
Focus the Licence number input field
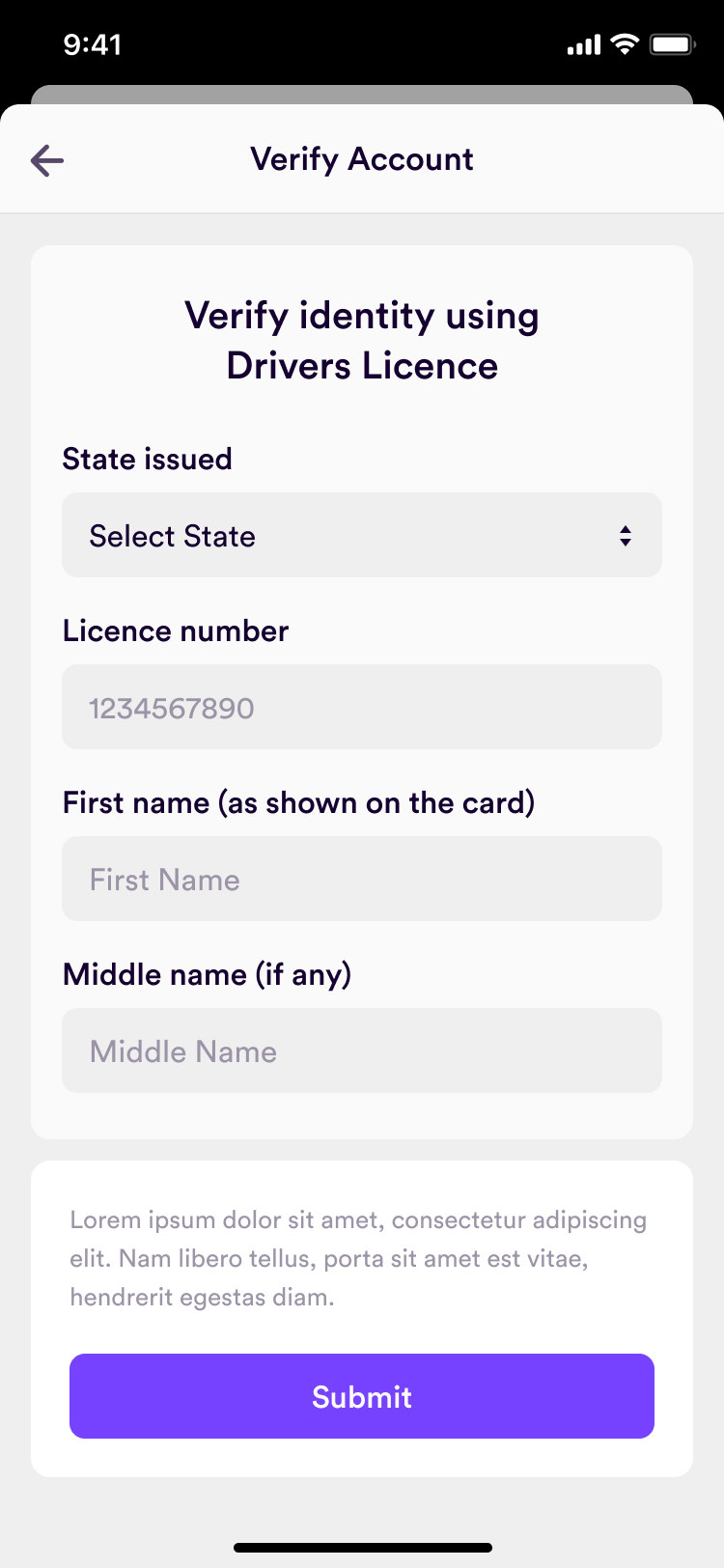(361, 708)
